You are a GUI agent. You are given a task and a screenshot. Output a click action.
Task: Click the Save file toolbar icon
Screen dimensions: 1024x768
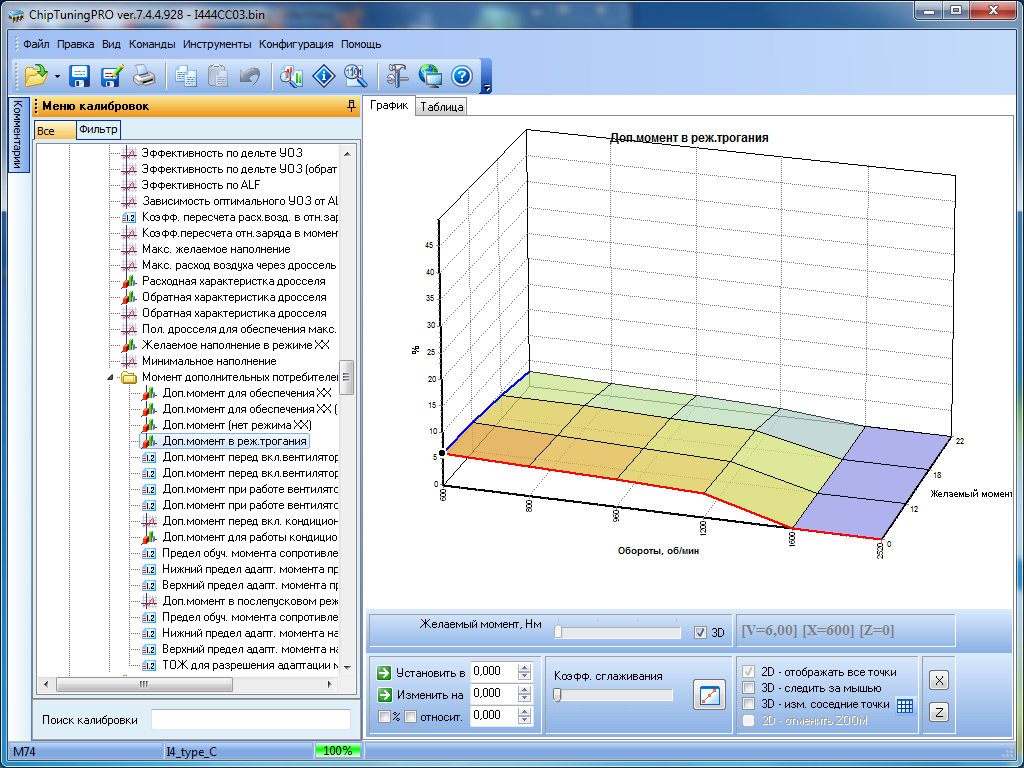tap(80, 75)
